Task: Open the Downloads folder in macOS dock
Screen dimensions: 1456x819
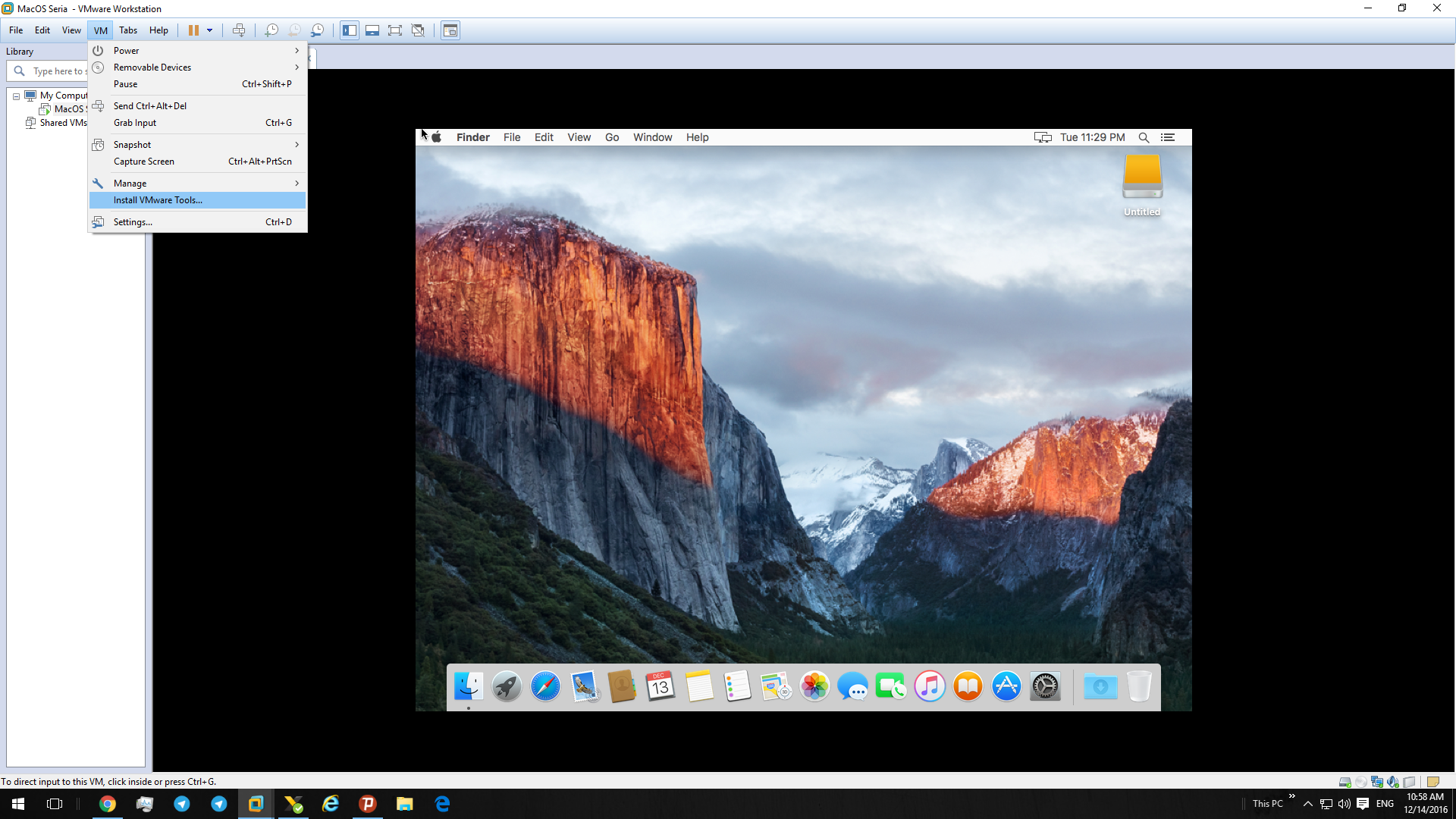Action: (1100, 687)
